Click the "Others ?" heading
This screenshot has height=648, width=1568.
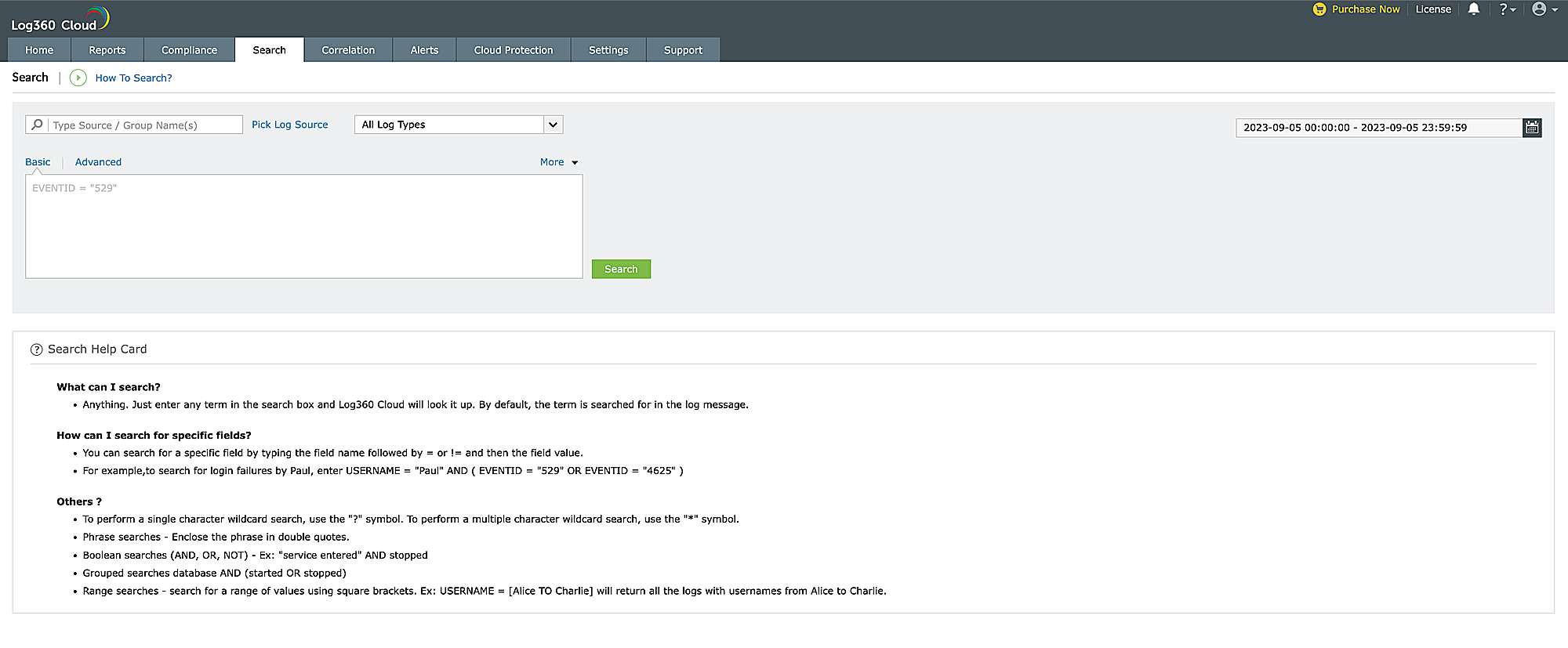click(79, 501)
